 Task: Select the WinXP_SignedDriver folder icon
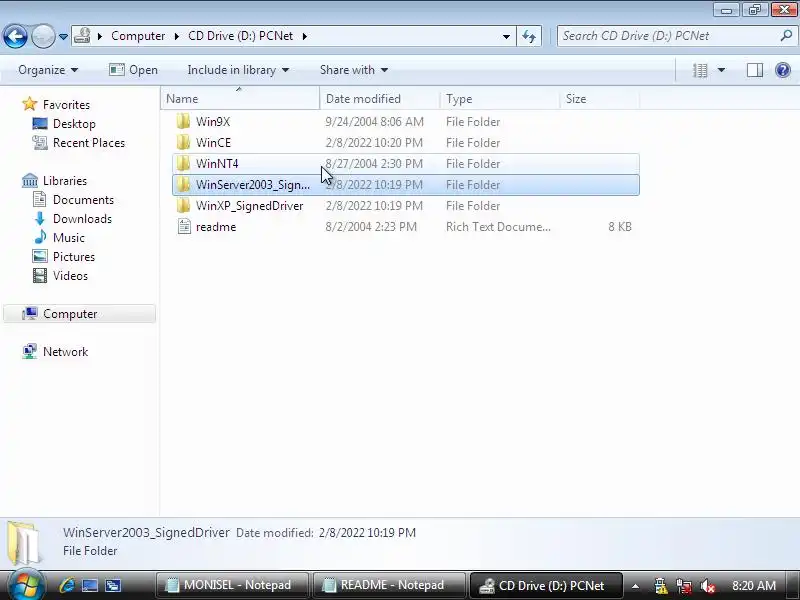[x=183, y=205]
